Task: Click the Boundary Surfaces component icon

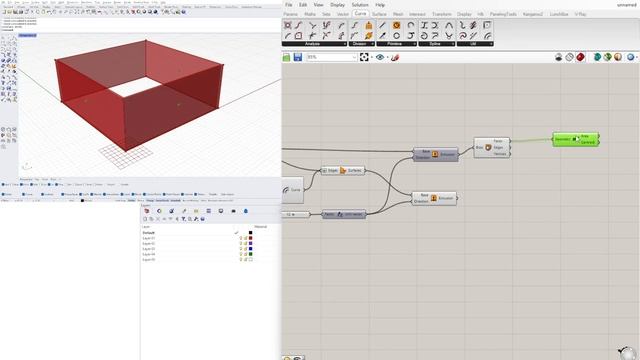Action: pyautogui.click(x=343, y=170)
